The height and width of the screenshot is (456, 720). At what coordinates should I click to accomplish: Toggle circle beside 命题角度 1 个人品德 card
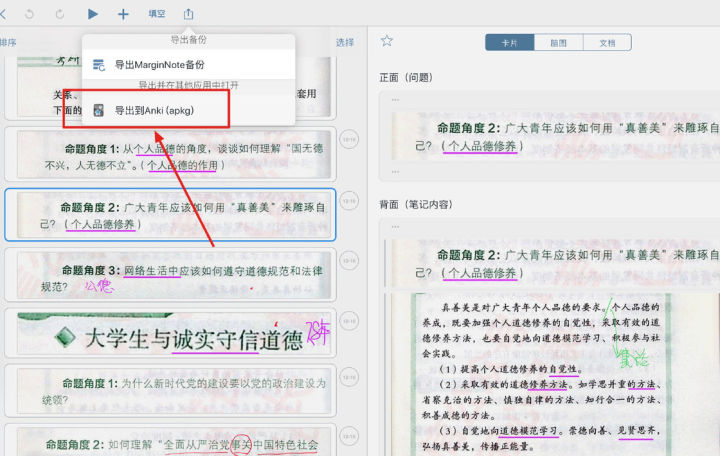click(x=349, y=140)
